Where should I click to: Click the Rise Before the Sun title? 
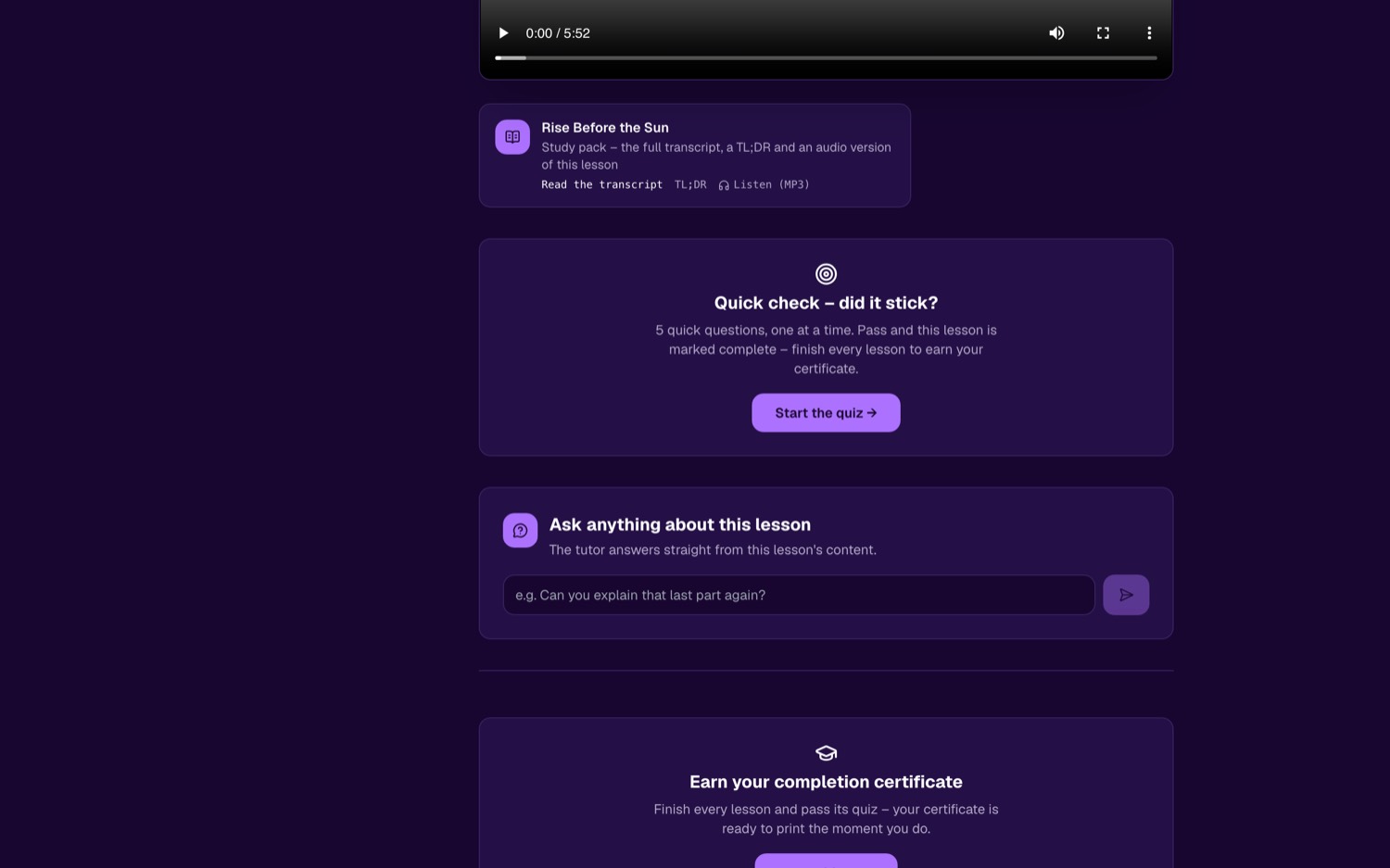coord(605,128)
